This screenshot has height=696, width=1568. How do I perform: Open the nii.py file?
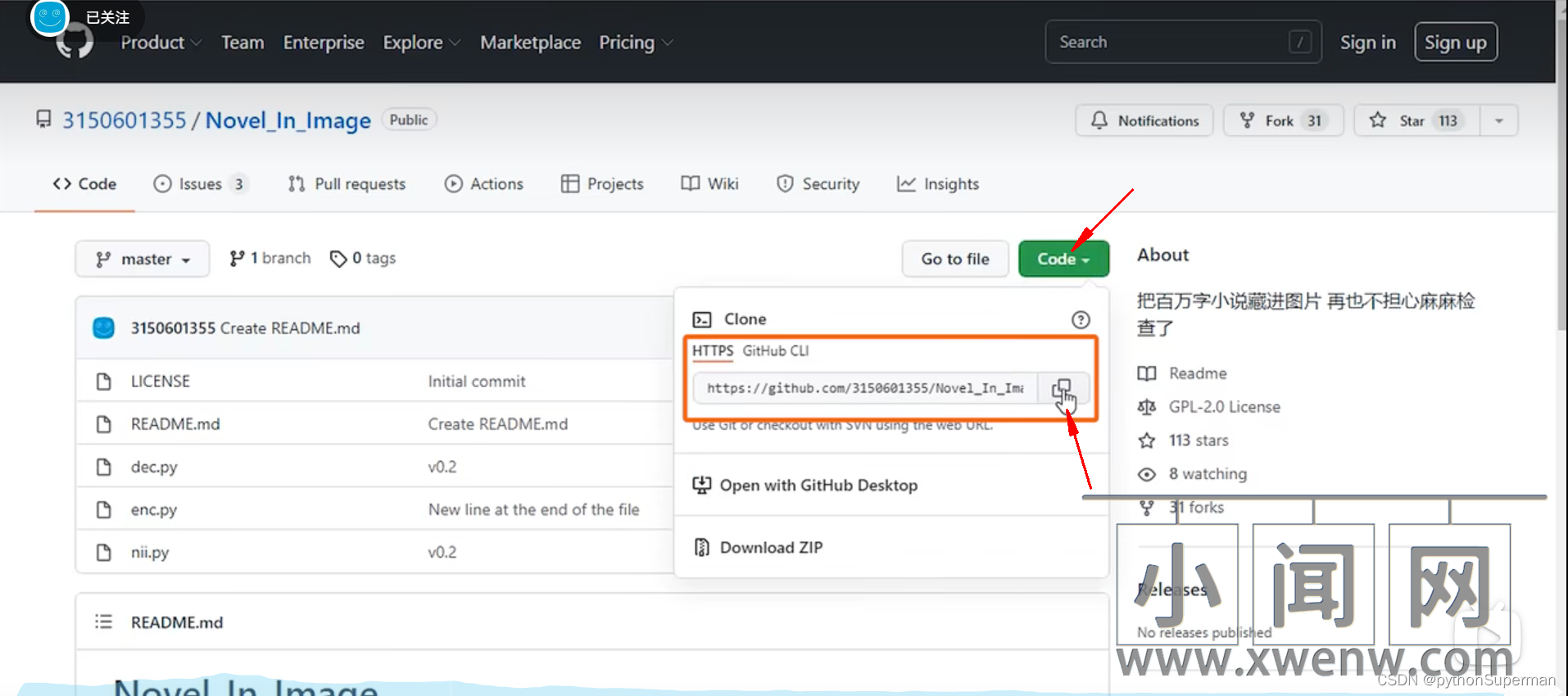click(x=150, y=552)
